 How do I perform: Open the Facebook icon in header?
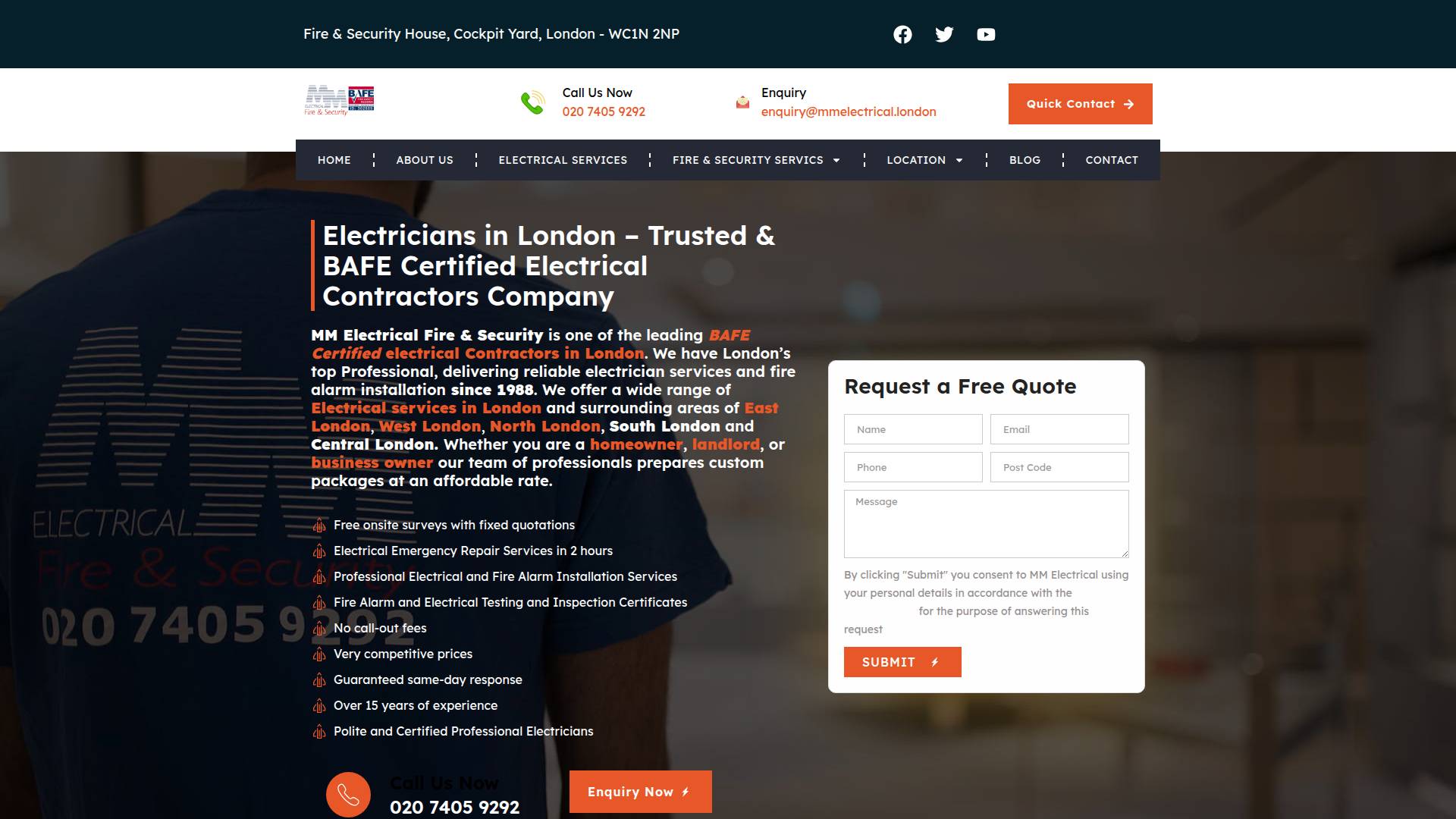[902, 35]
